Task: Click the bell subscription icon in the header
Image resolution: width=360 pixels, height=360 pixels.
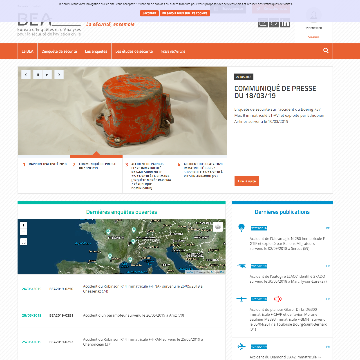Action: (x=313, y=16)
